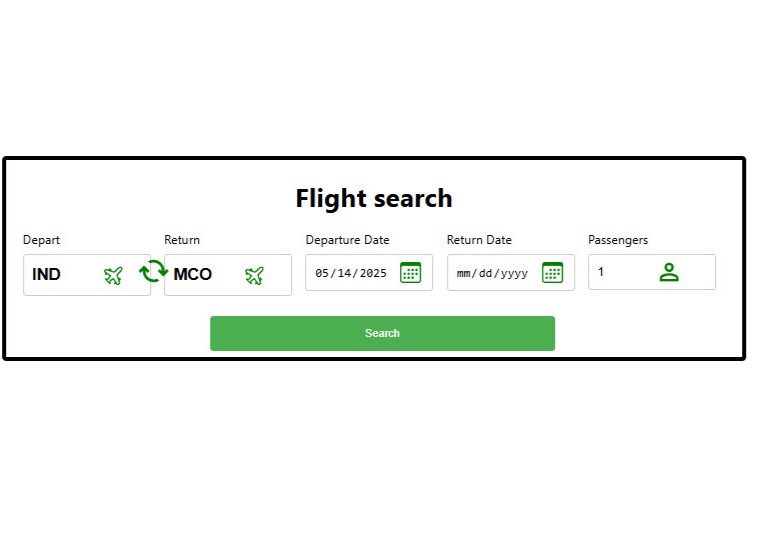Viewport: 759px width, 542px height.
Task: Select the Passengers number input showing 1
Action: tap(620, 272)
